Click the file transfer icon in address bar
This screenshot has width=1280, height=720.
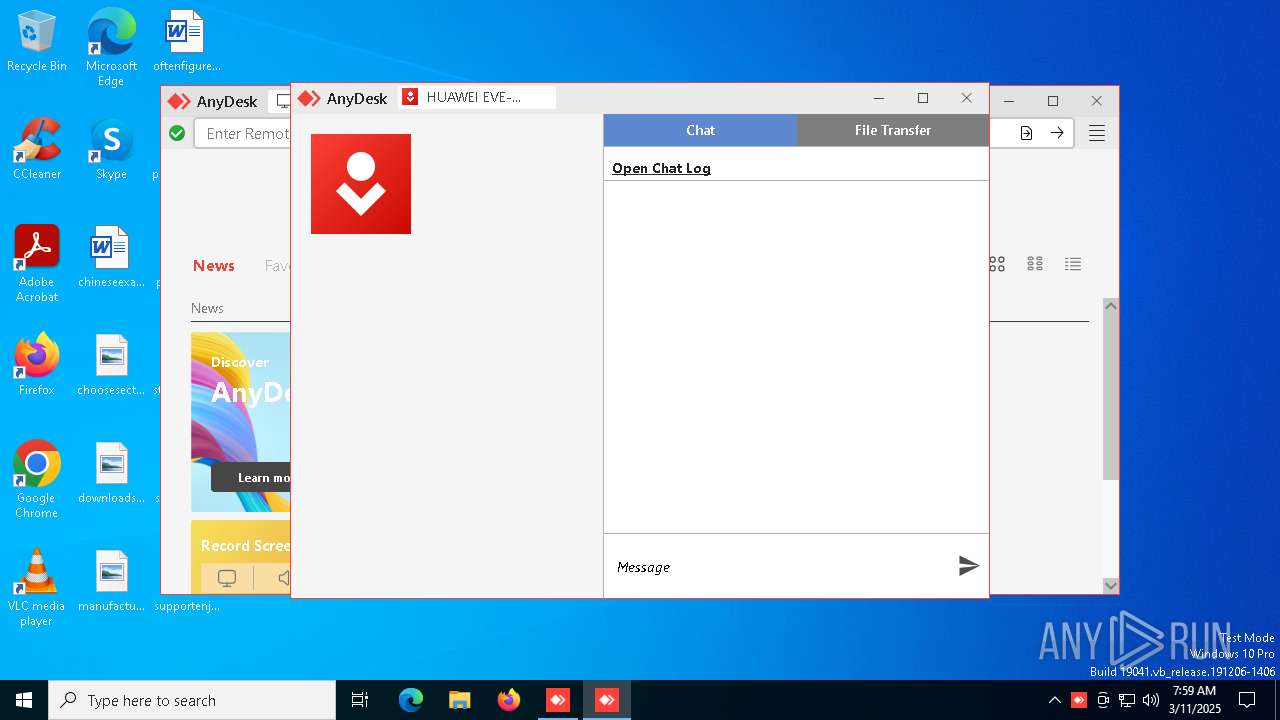tap(1026, 133)
